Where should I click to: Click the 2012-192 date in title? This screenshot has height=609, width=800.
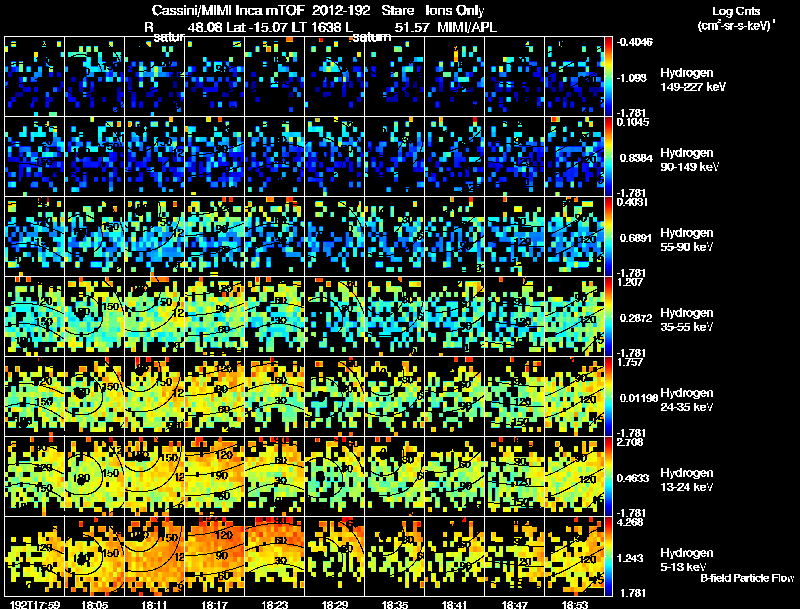point(342,10)
